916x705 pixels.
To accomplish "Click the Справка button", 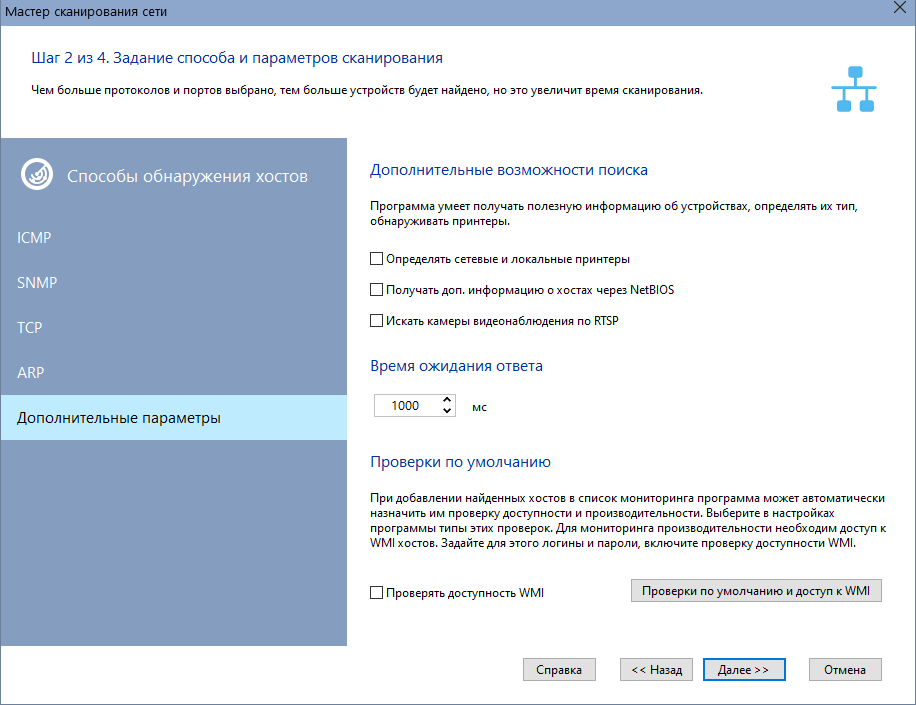I will (559, 669).
